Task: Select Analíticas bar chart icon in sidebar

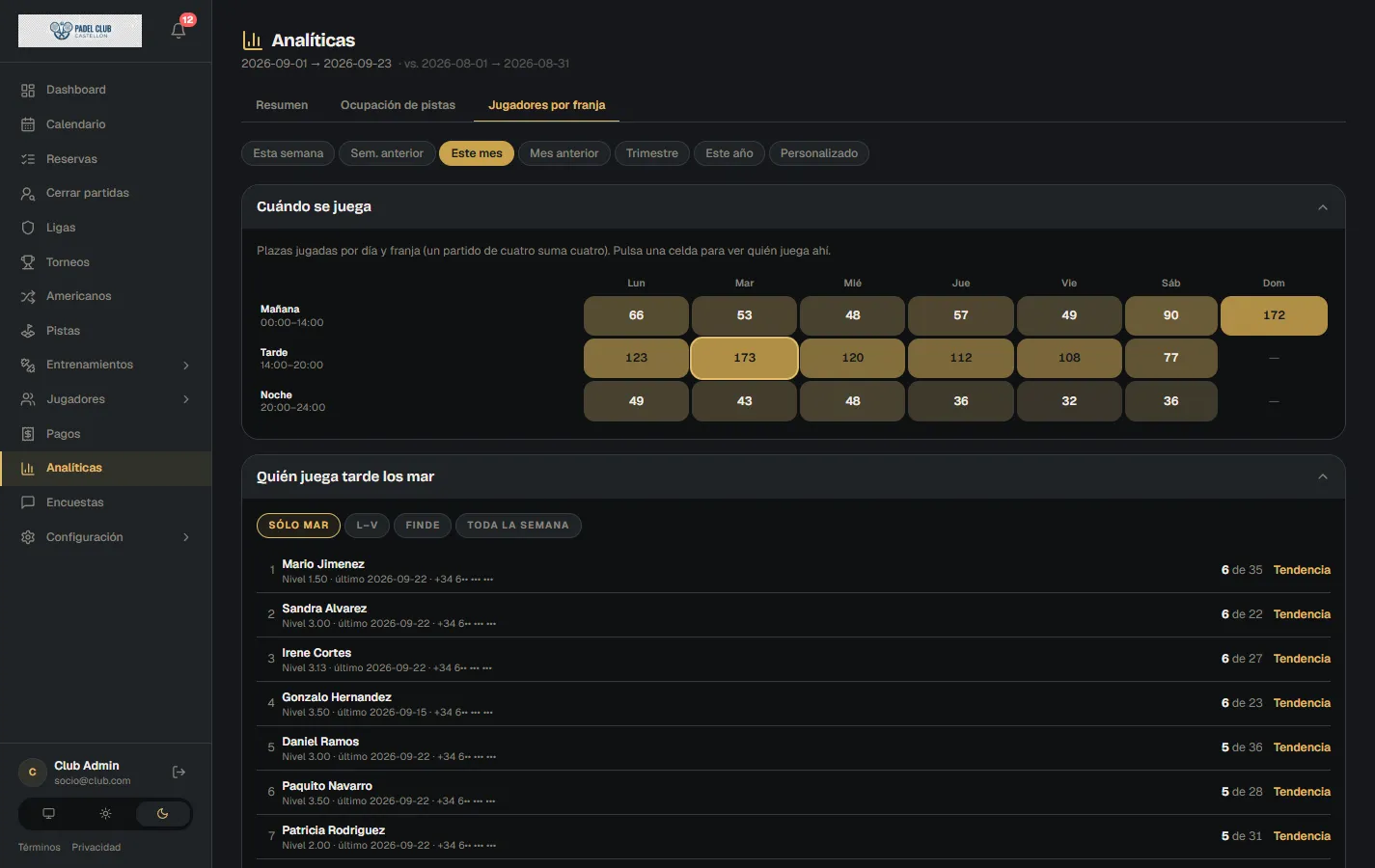Action: point(28,468)
